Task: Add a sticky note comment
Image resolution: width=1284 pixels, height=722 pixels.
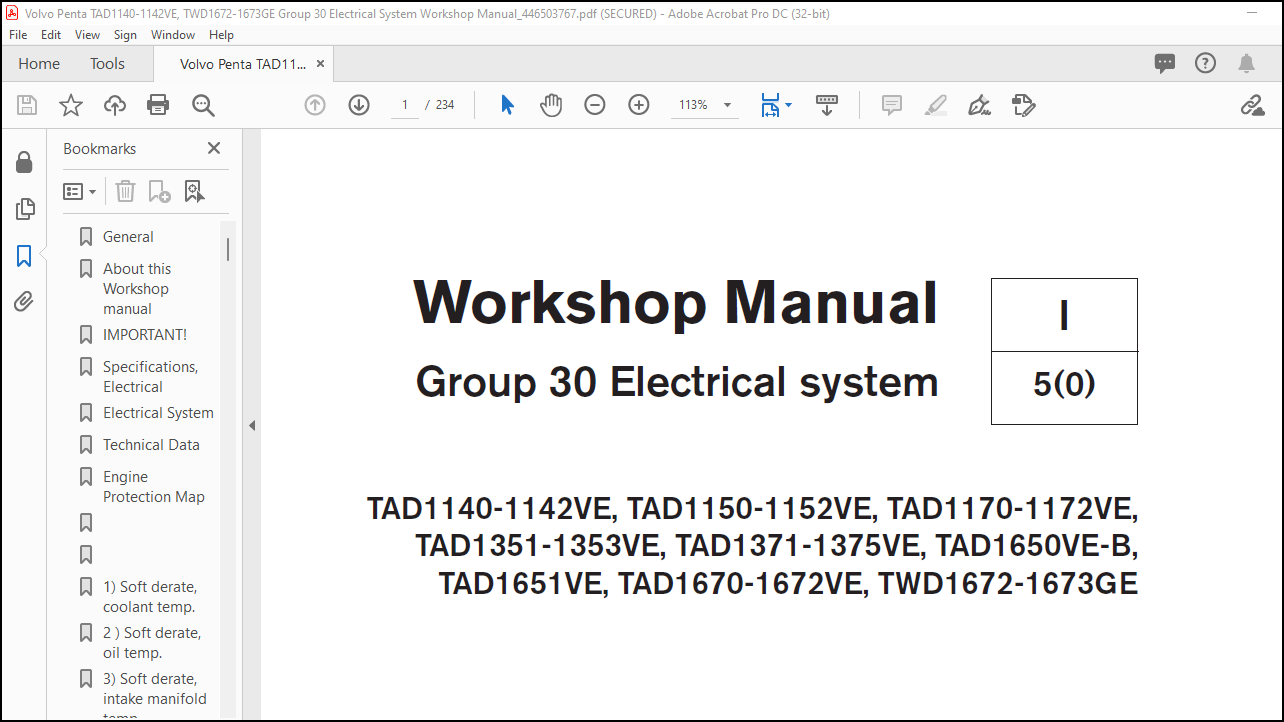Action: point(892,105)
